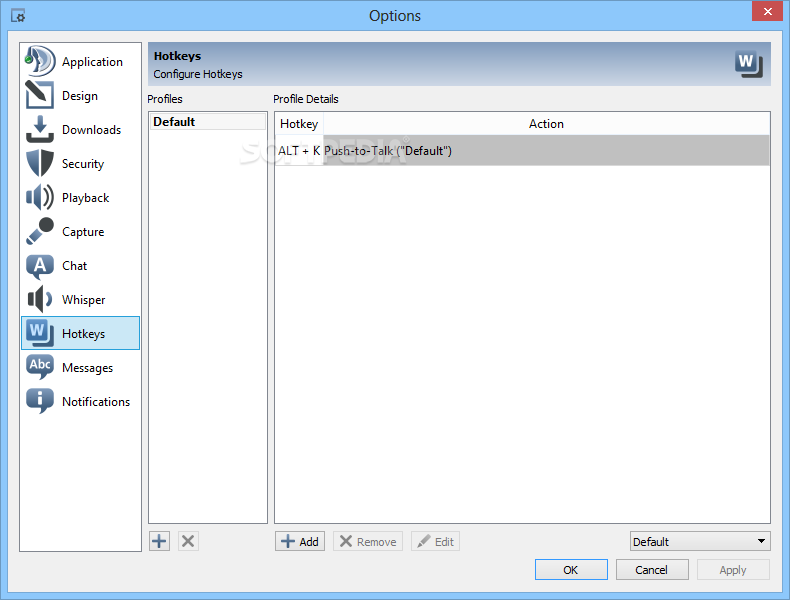
Task: Select the Capture microphone icon
Action: point(40,231)
